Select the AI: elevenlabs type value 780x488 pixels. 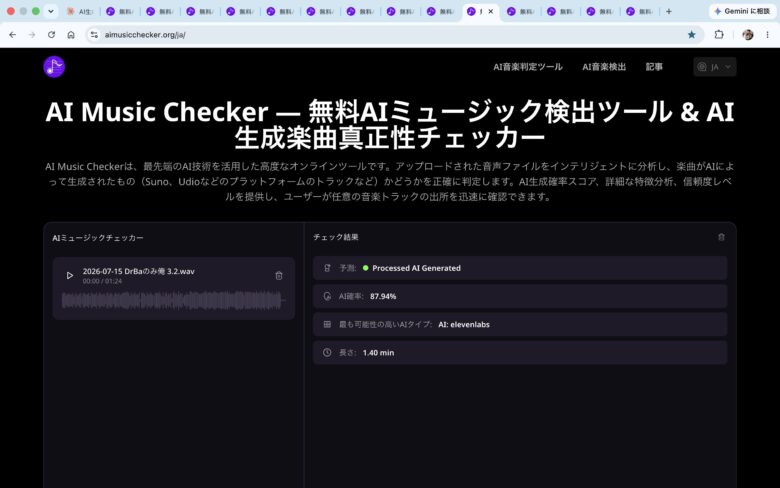(464, 324)
